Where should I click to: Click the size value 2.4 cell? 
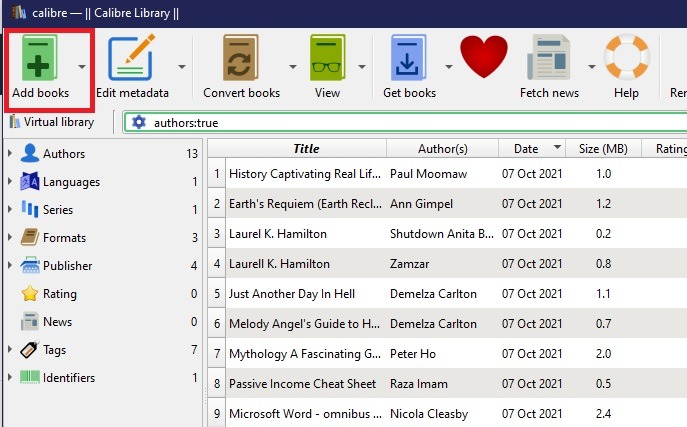pyautogui.click(x=603, y=413)
